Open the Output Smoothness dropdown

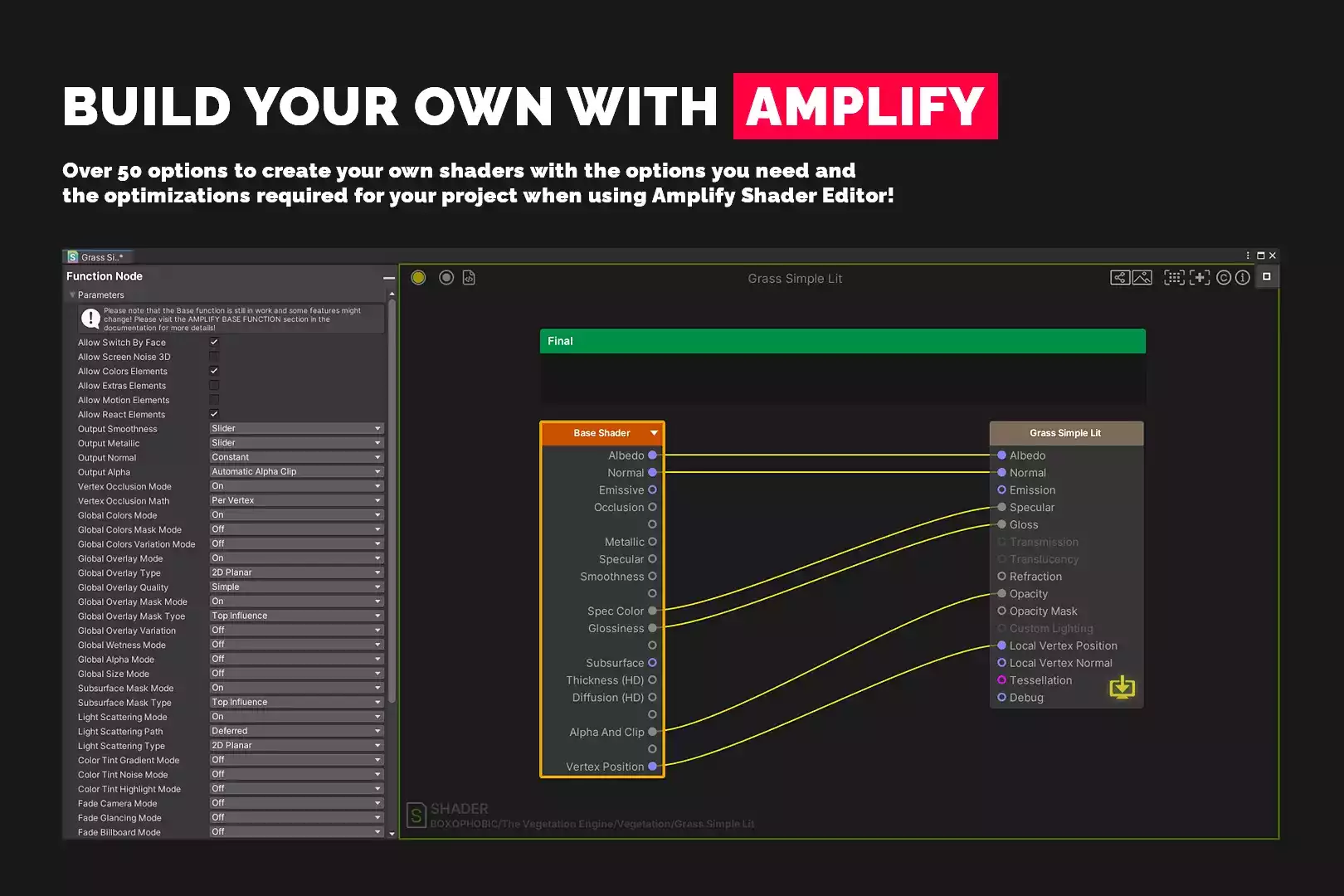[296, 429]
